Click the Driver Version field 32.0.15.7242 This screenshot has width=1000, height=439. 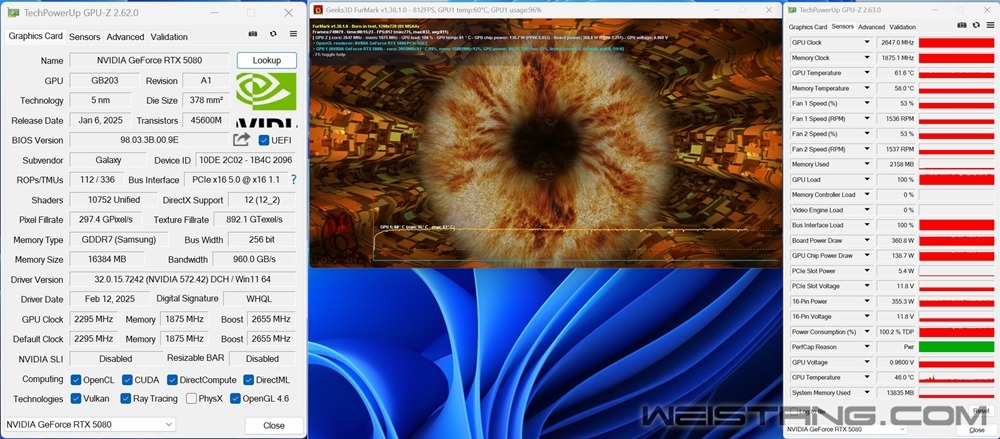(x=182, y=279)
